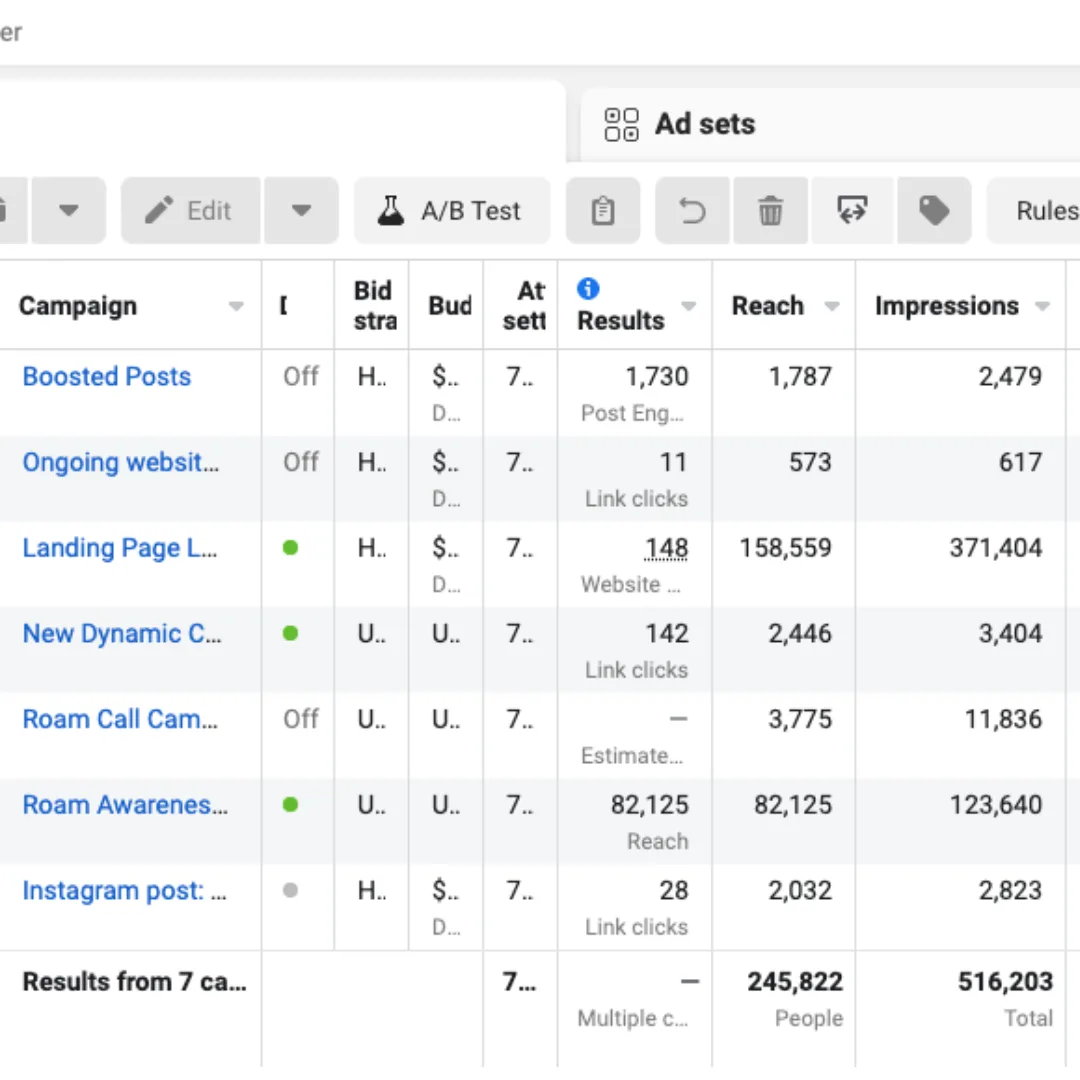Screen dimensions: 1080x1080
Task: Click the clipboard duplicate icon
Action: pos(602,210)
